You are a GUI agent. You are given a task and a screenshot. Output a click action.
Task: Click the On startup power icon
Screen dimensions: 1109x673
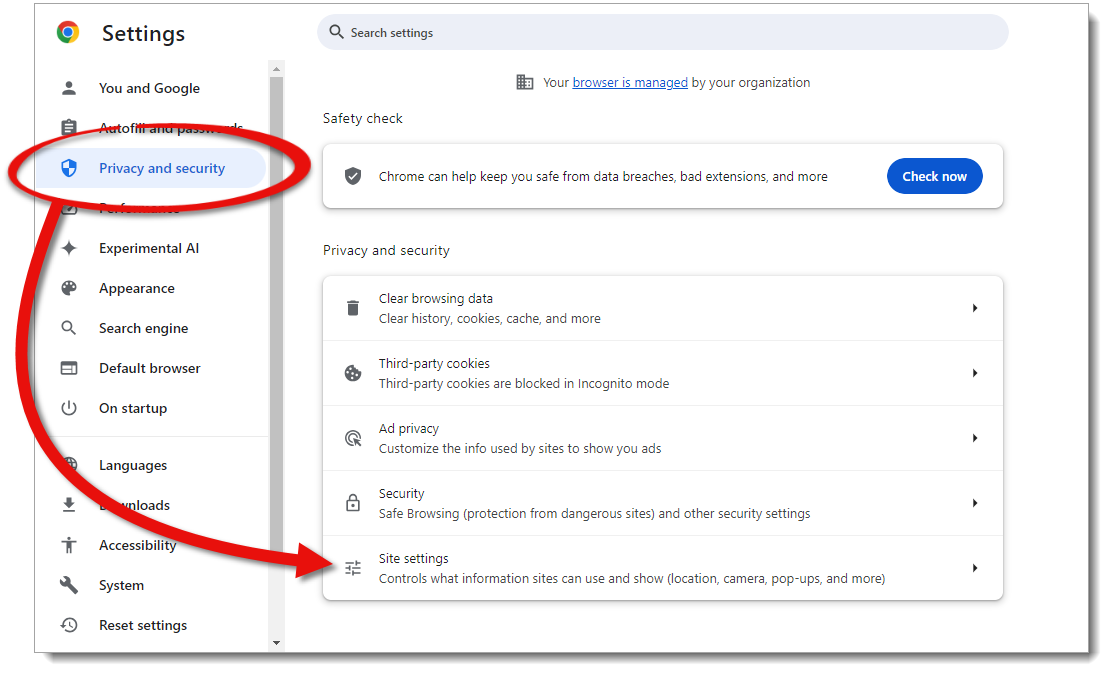69,408
